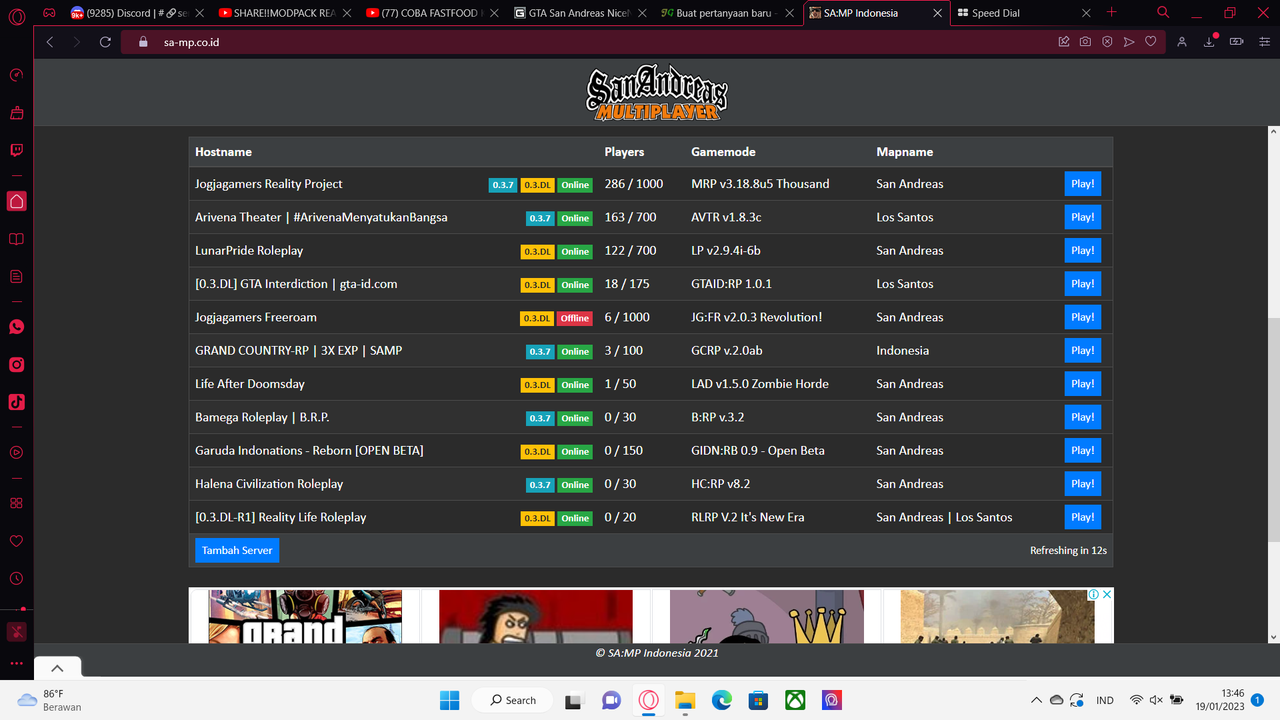Launch Xbox app from taskbar

point(795,700)
